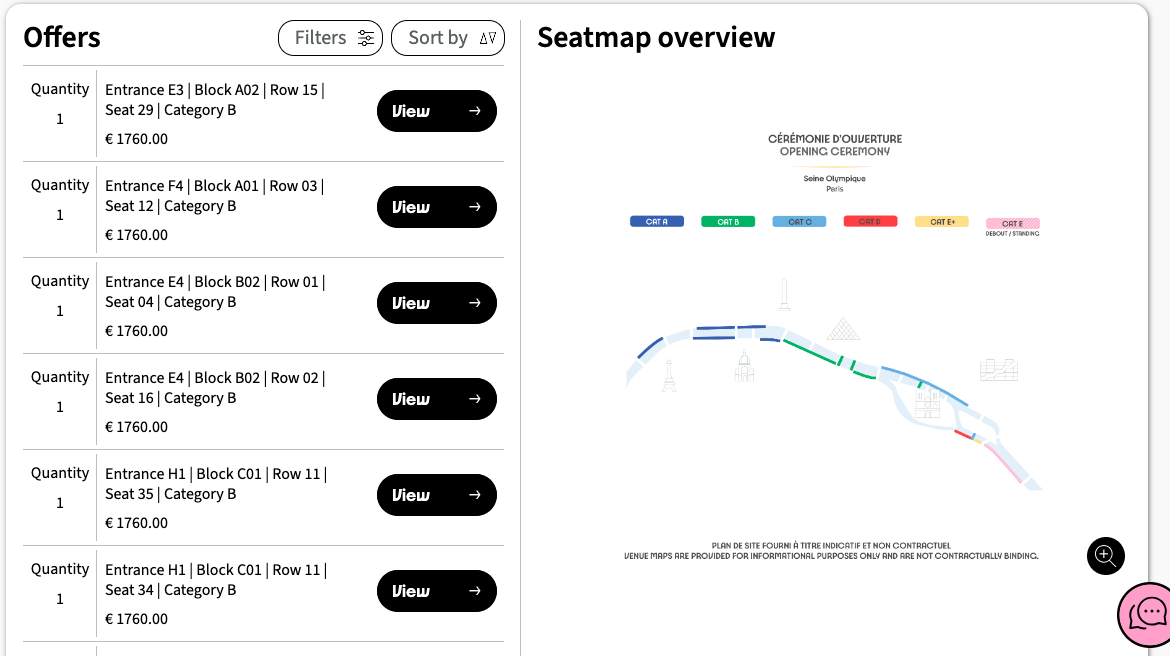Open the pink chat support bubble
The width and height of the screenshot is (1170, 656).
(1147, 612)
